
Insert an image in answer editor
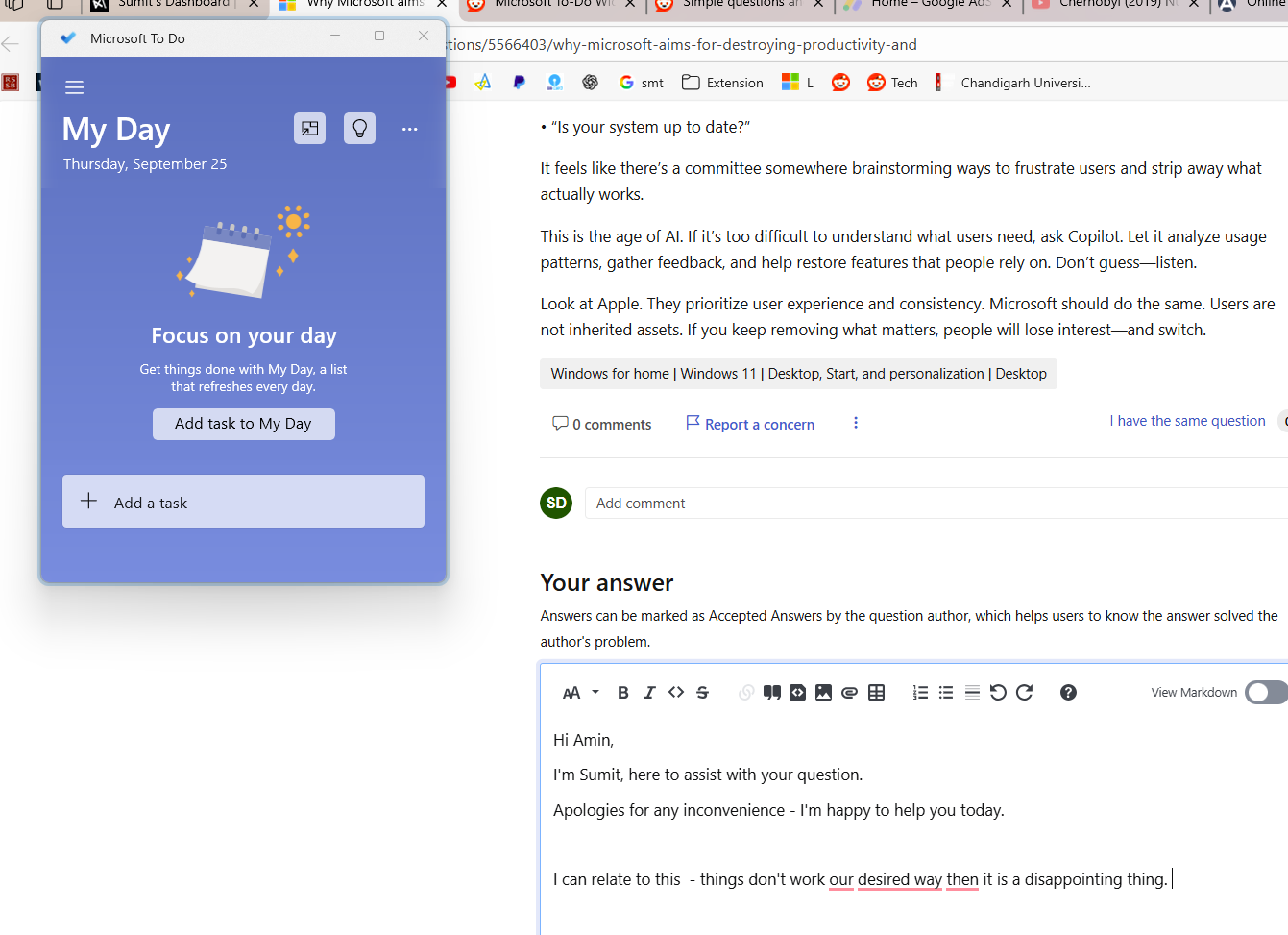pyautogui.click(x=824, y=693)
